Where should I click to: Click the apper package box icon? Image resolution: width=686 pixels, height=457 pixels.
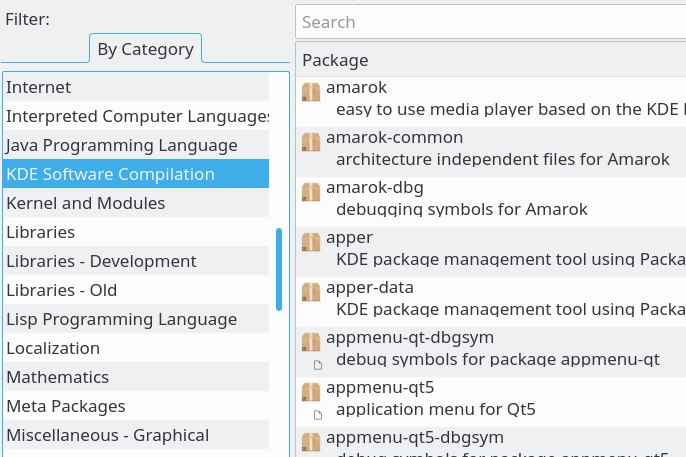311,242
